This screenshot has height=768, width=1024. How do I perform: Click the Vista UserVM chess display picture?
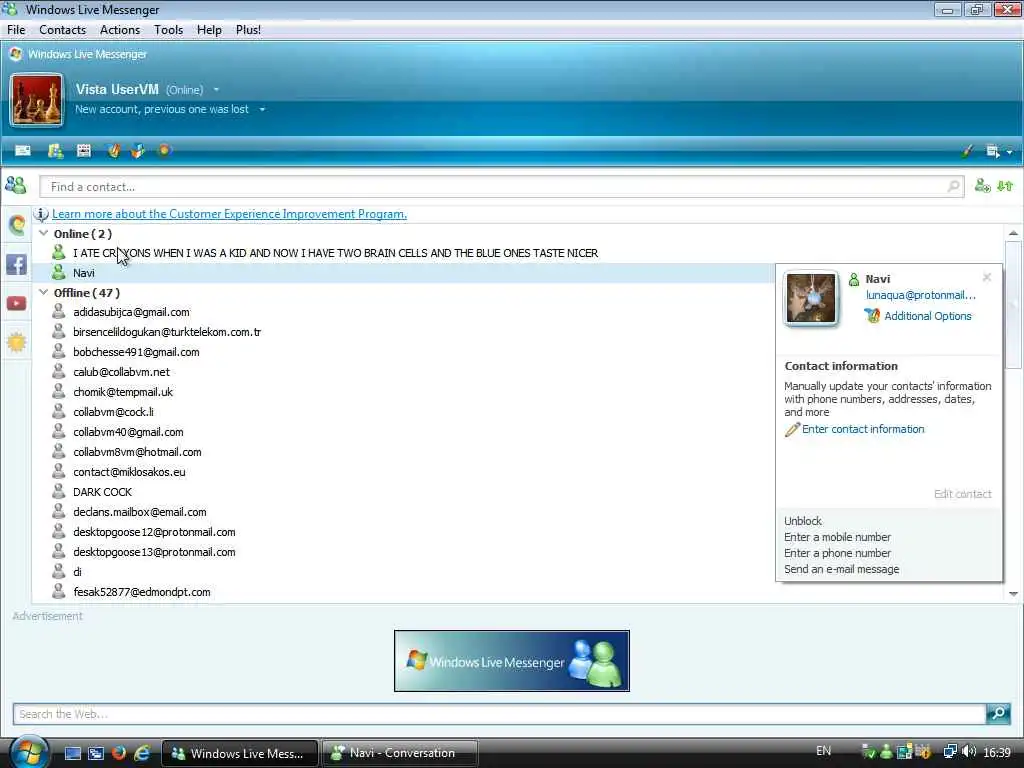[37, 99]
